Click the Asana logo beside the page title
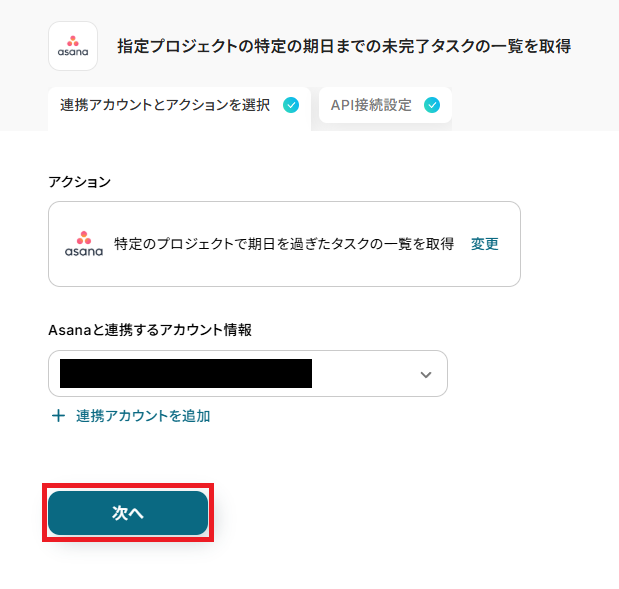The width and height of the screenshot is (619, 589). 73,46
